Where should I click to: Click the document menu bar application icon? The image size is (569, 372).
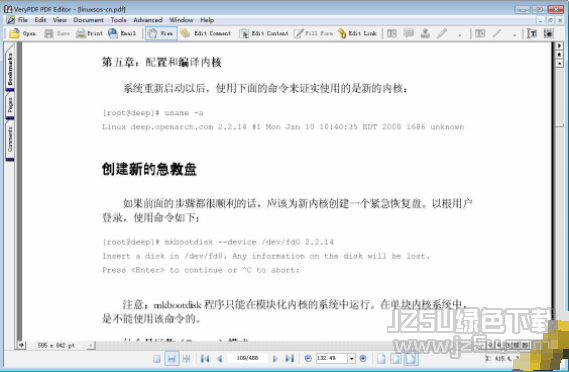click(x=11, y=20)
